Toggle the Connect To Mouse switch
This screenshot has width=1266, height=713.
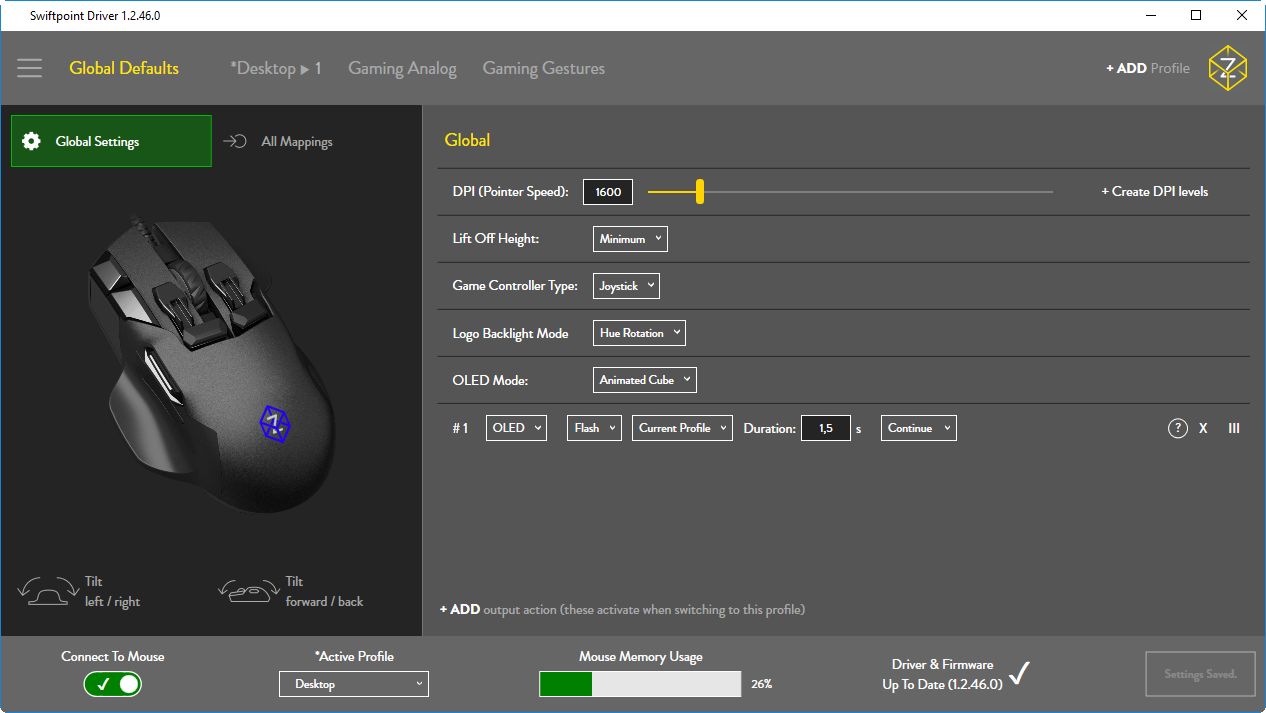113,684
